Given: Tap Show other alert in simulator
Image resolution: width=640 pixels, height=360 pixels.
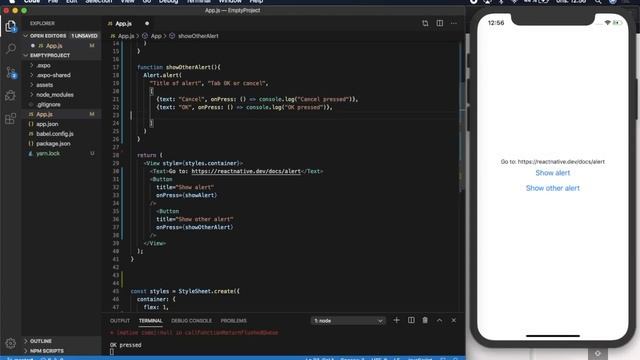Looking at the screenshot, I should pyautogui.click(x=553, y=188).
